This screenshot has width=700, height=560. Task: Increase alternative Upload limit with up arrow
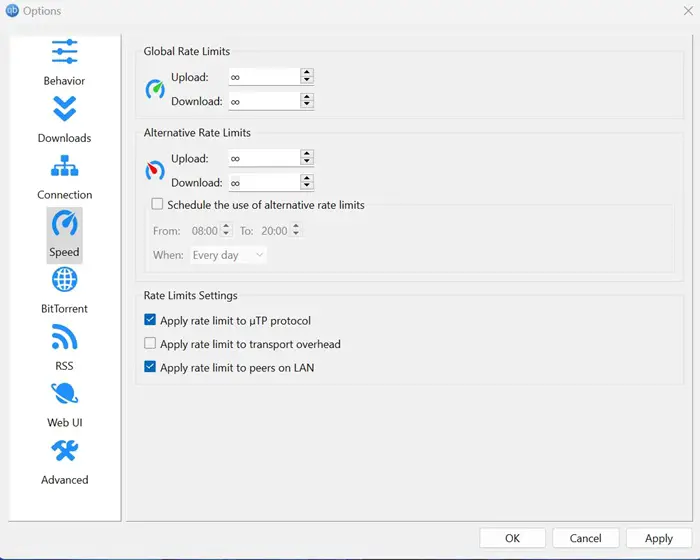click(307, 154)
